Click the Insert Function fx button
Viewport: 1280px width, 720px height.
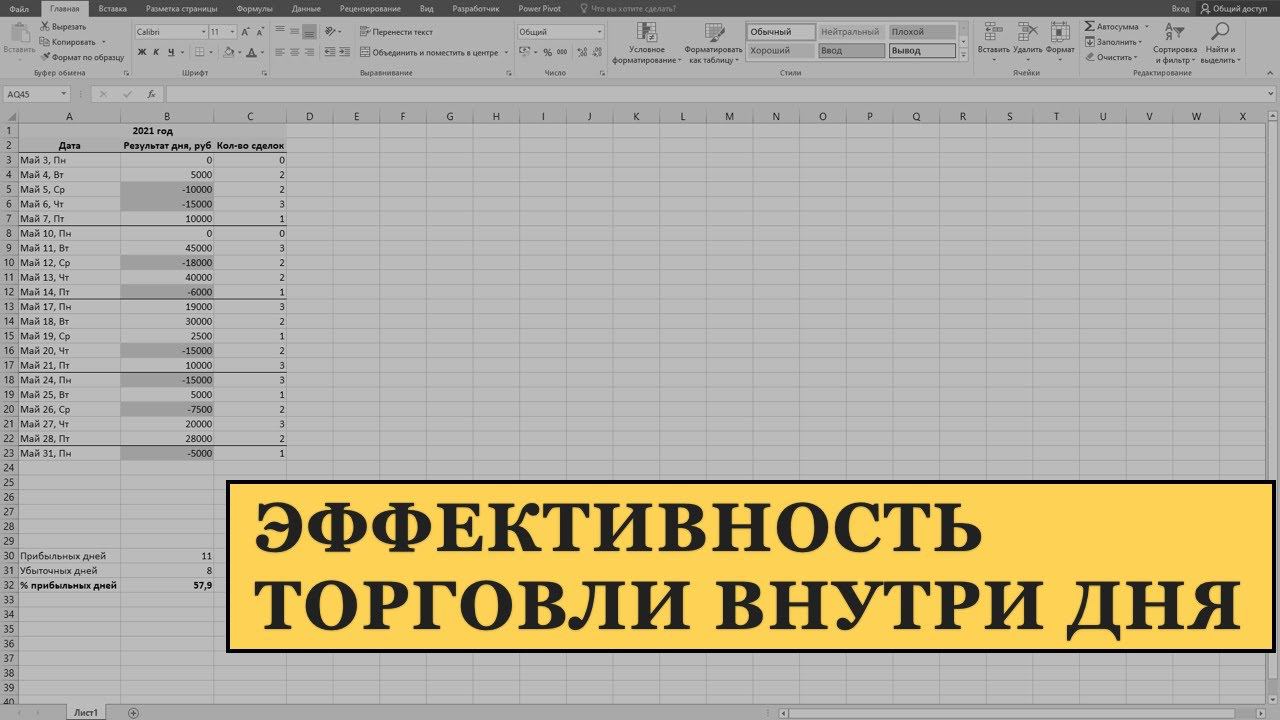151,94
